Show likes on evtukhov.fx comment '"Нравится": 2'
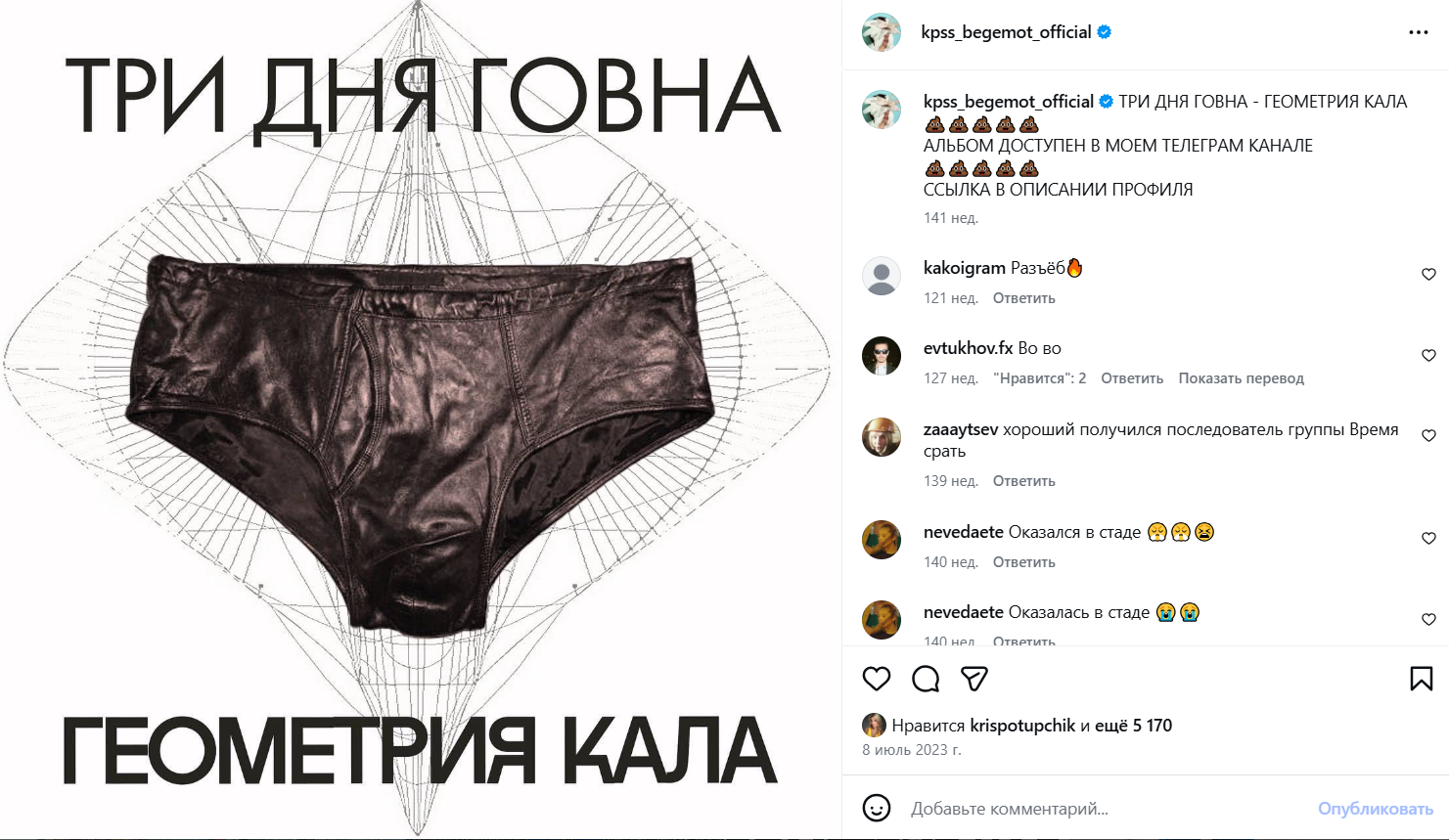 (x=1039, y=378)
